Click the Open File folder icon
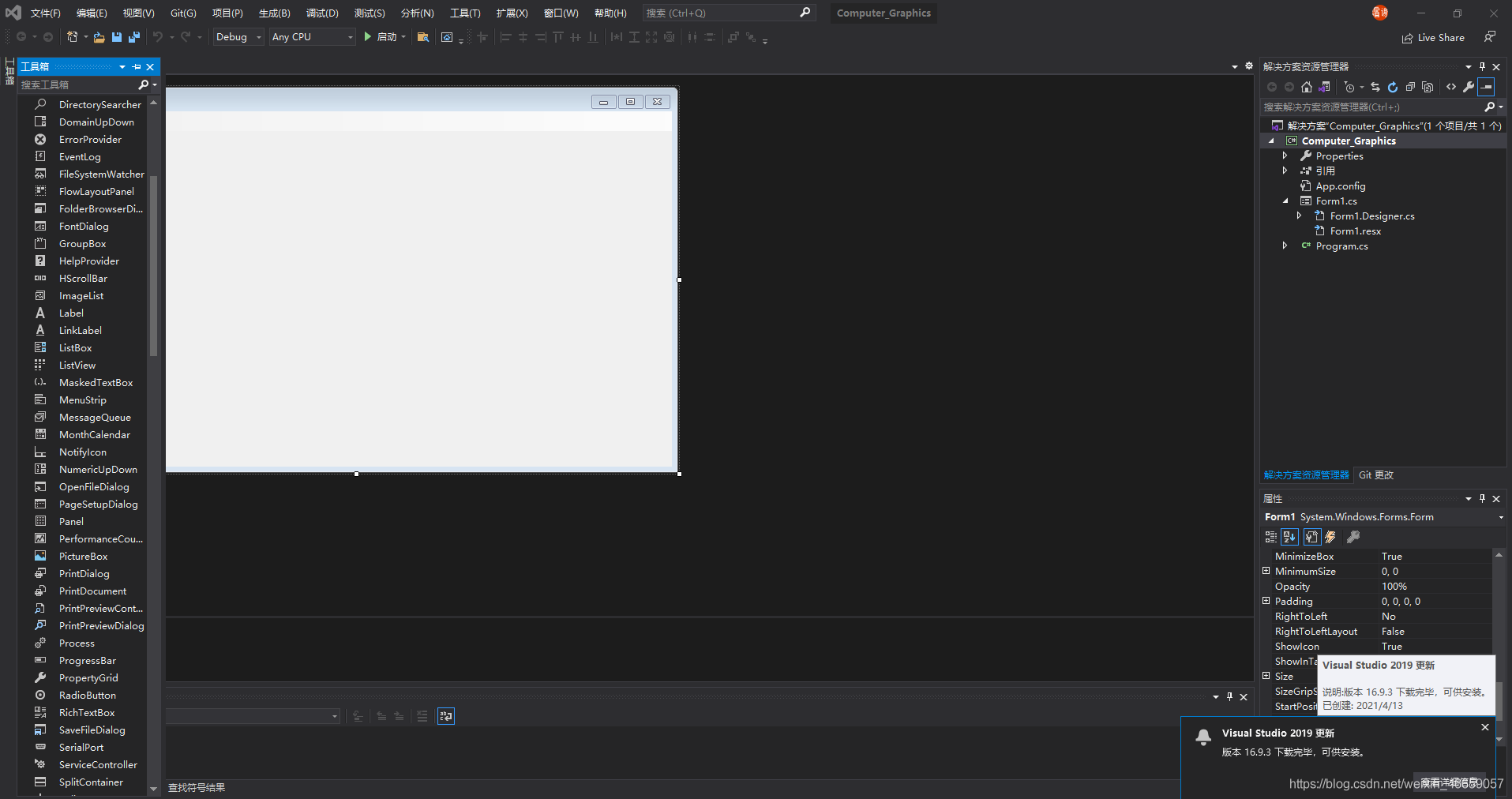 click(99, 37)
